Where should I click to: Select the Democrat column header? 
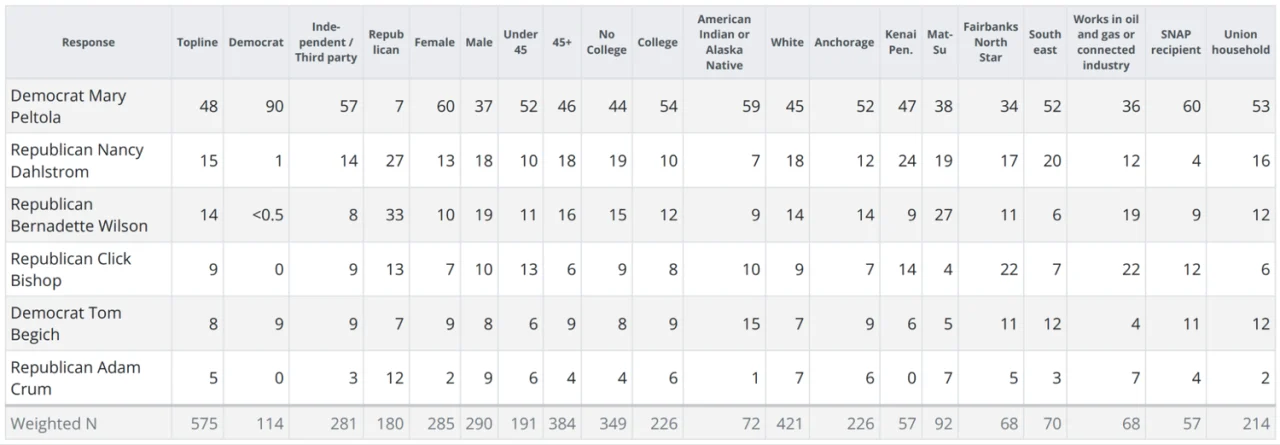[x=256, y=43]
